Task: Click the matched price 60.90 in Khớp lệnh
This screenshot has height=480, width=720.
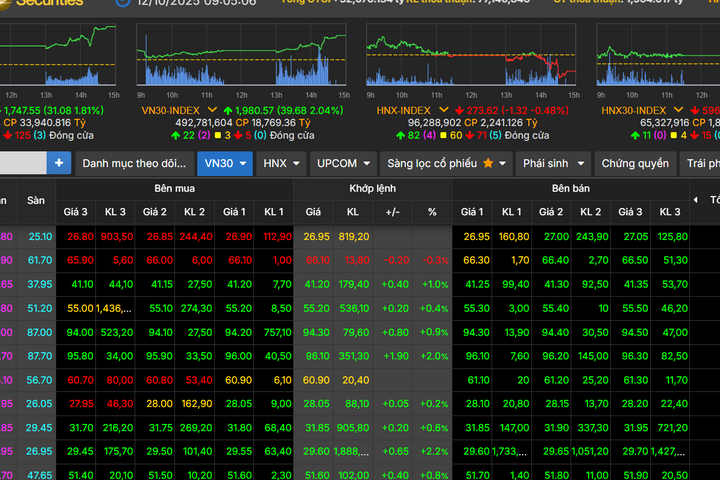Action: pos(316,380)
